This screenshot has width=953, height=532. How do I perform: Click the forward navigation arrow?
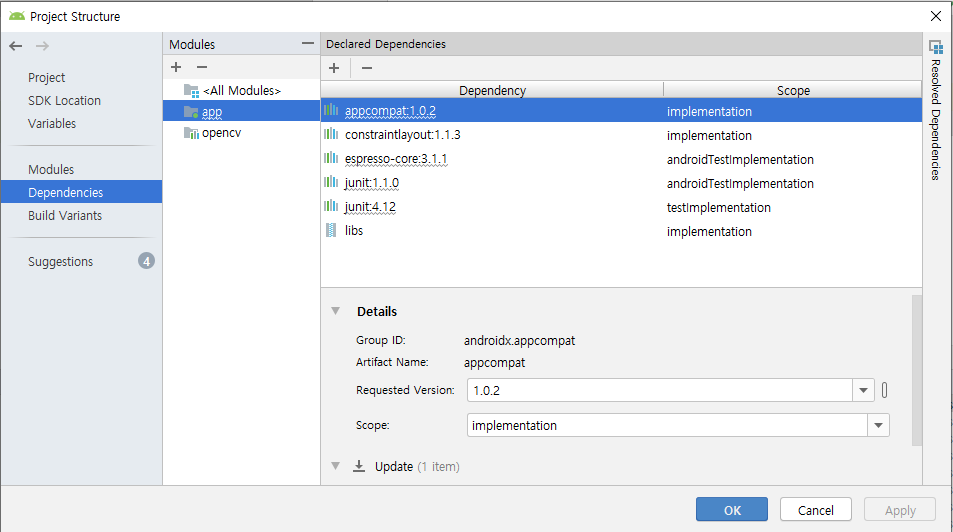[42, 46]
